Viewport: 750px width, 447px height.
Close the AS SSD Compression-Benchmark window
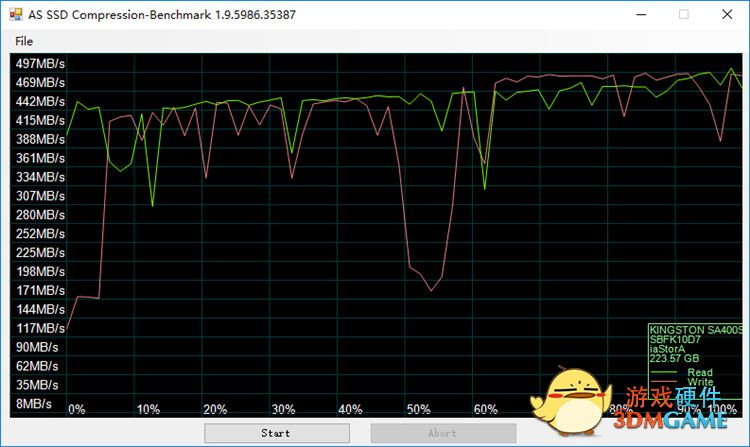click(727, 14)
